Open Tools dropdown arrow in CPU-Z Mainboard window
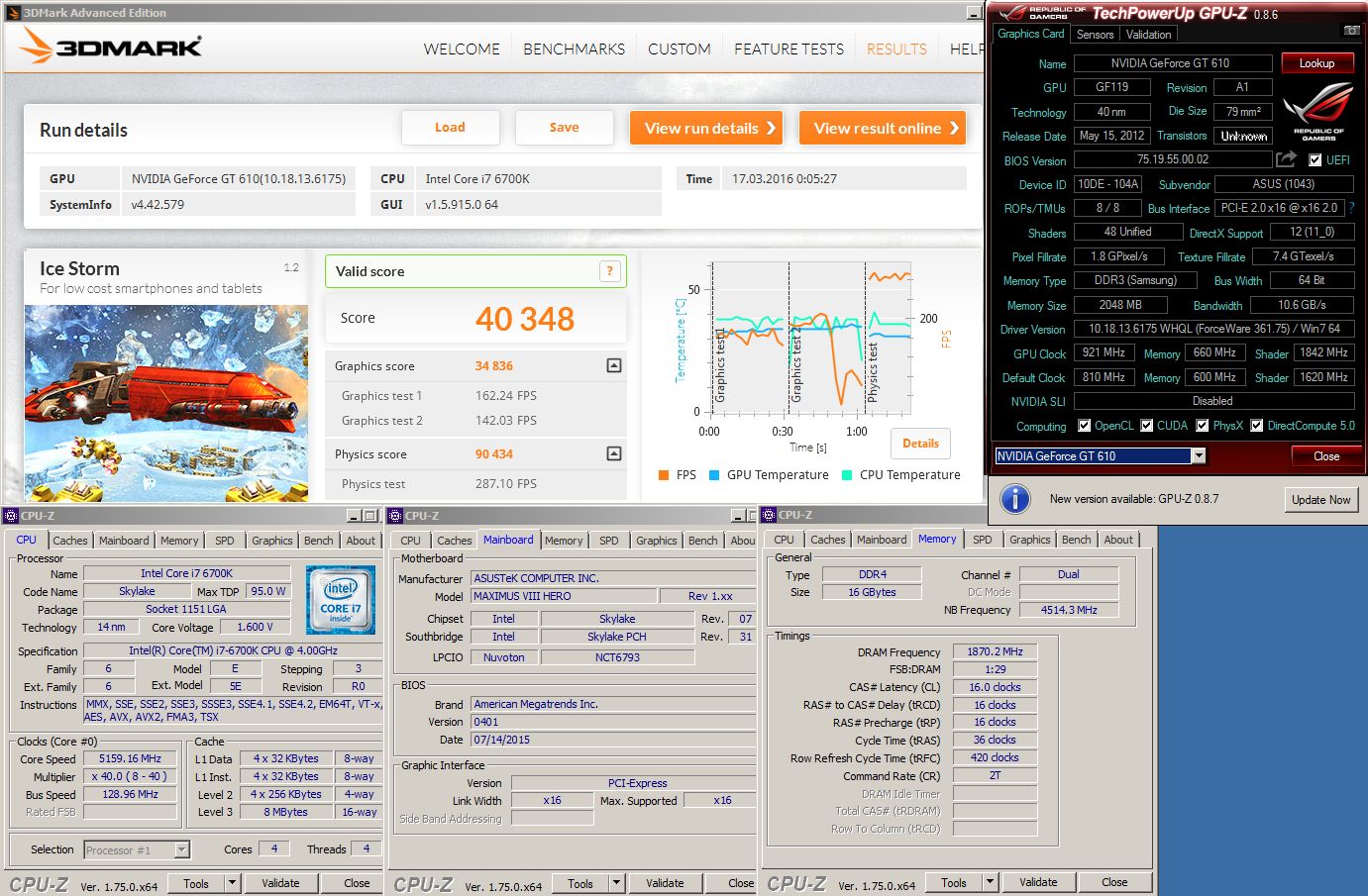Image resolution: width=1368 pixels, height=896 pixels. coord(616,883)
